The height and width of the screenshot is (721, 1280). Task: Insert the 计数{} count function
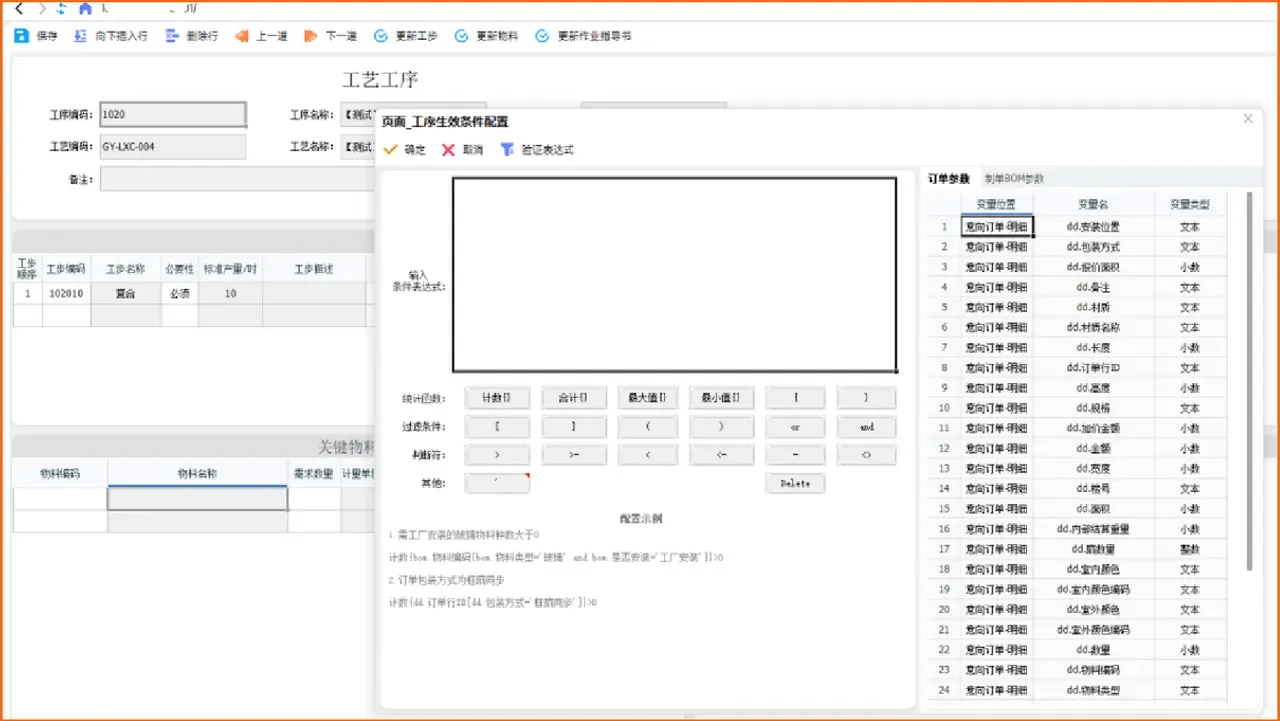(496, 398)
